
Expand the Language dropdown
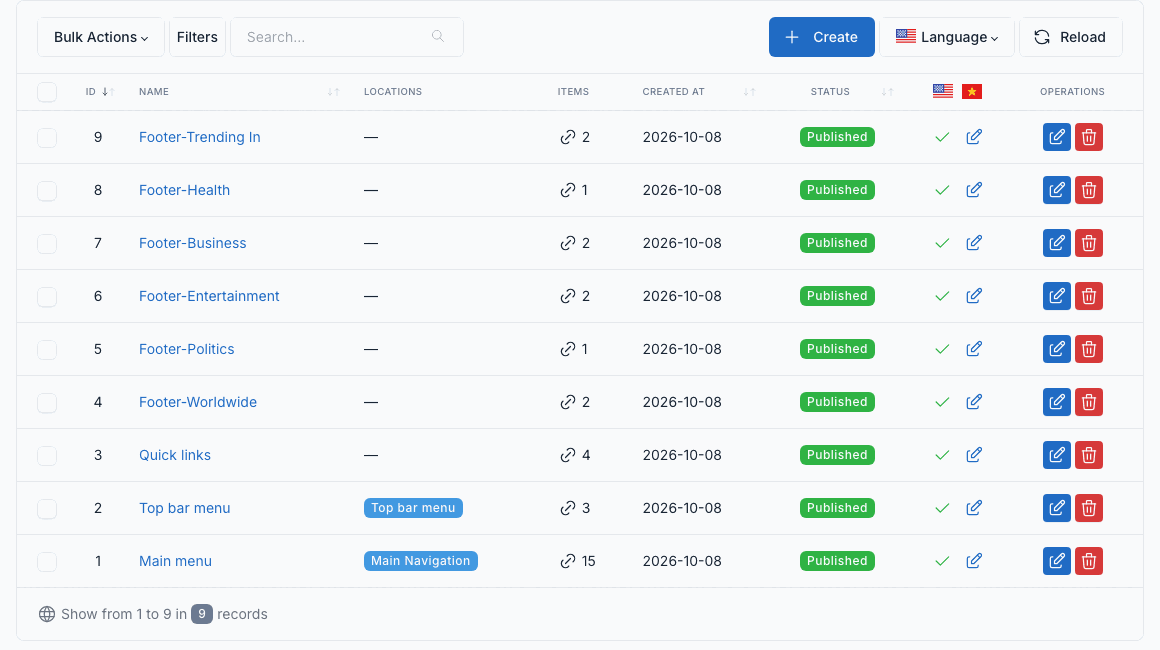click(947, 37)
